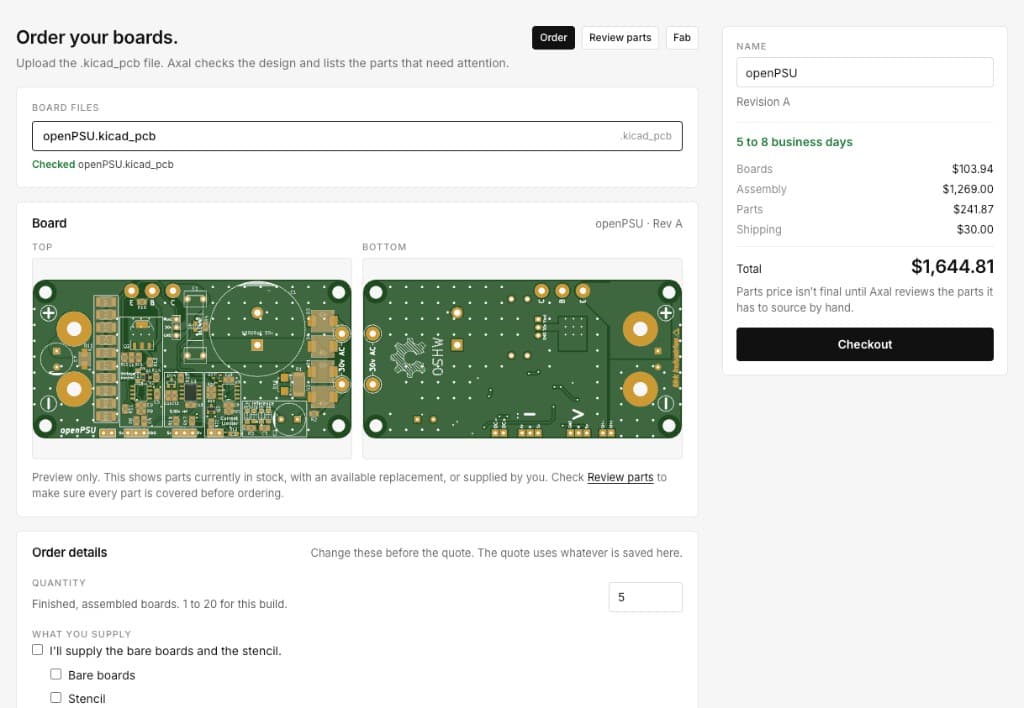Viewport: 1024px width, 708px height.
Task: Check I'll supply the bare boards and stencil
Action: click(x=38, y=650)
